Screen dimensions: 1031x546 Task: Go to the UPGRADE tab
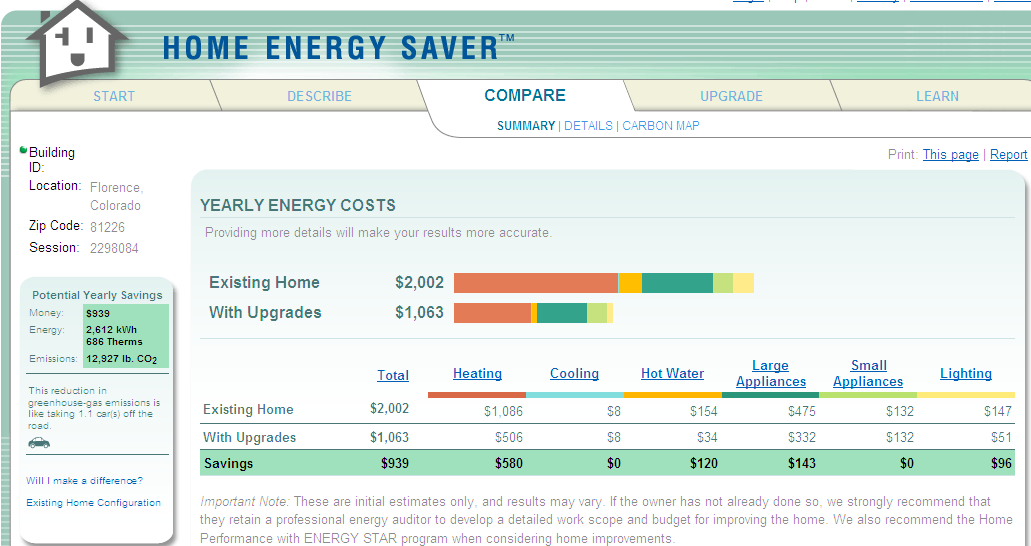731,96
